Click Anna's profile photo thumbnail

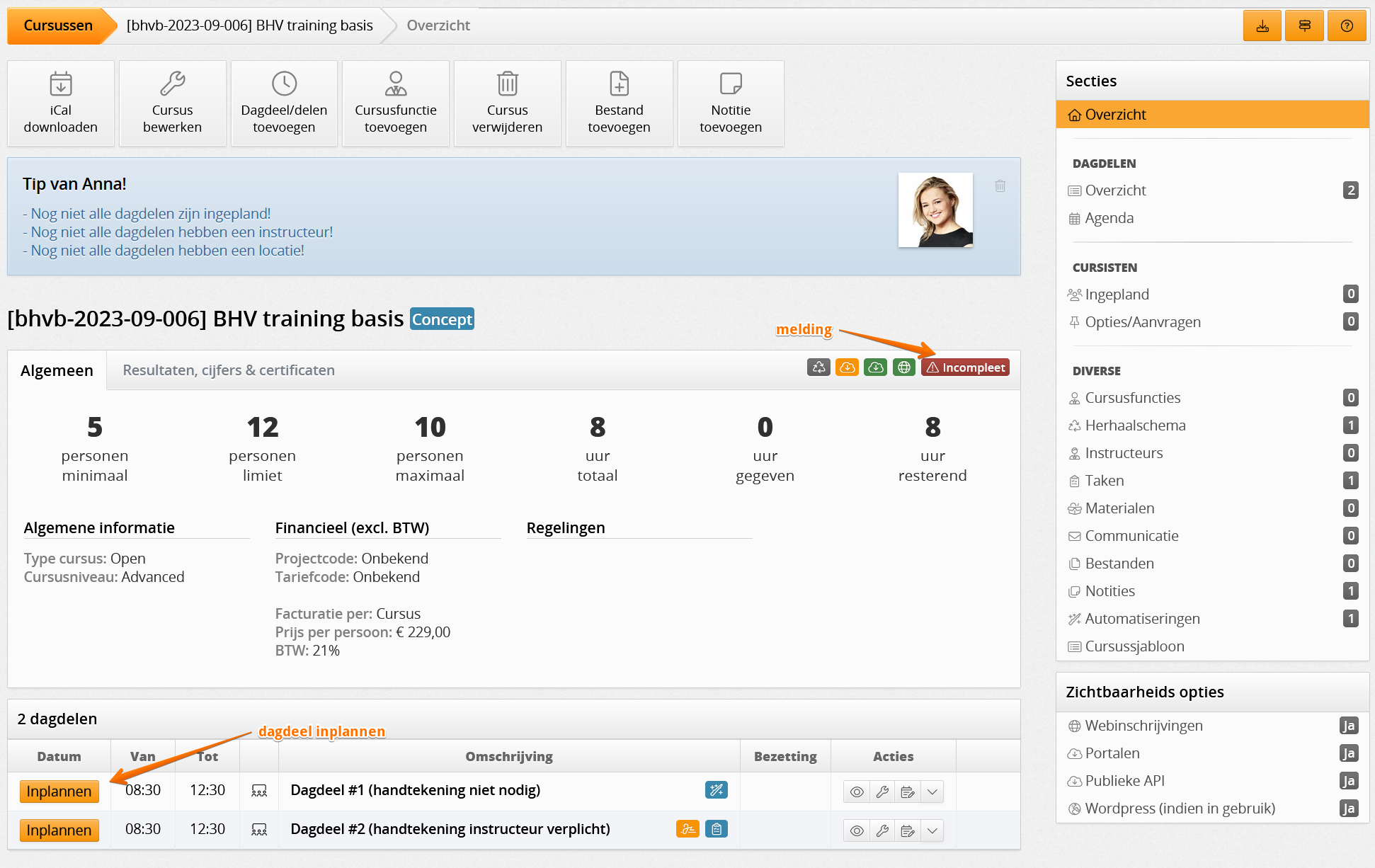(935, 210)
